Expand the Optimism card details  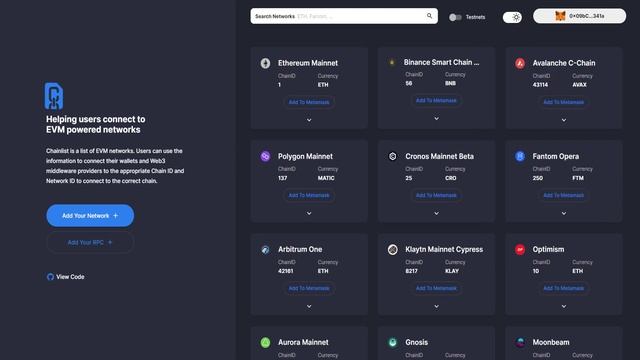564,306
